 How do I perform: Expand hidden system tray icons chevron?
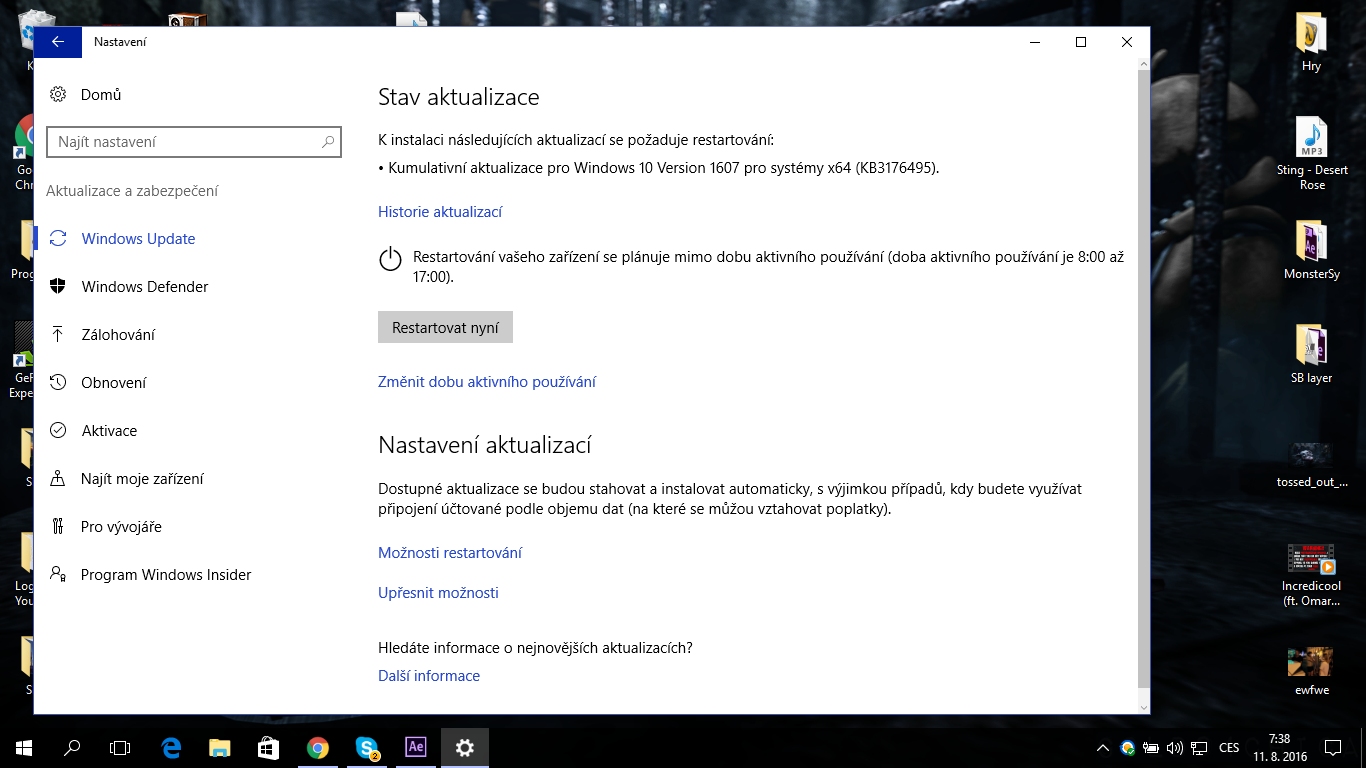pyautogui.click(x=1103, y=748)
